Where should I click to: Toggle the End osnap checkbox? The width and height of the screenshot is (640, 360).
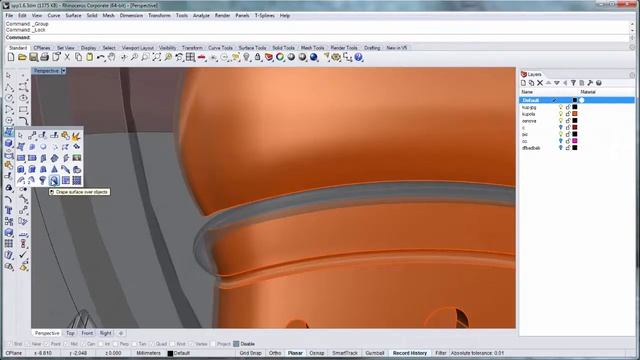coord(10,344)
